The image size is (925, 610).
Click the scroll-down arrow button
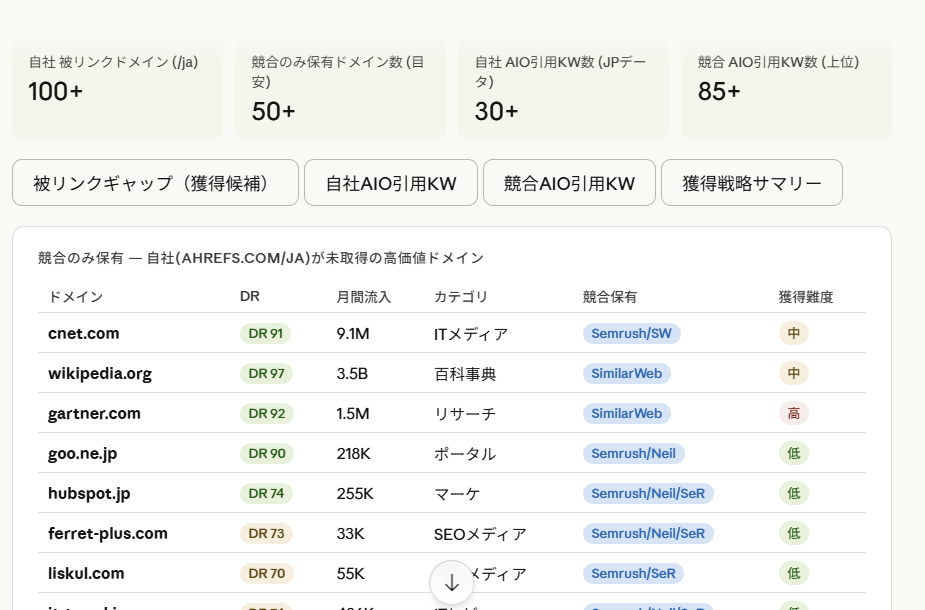pos(451,582)
